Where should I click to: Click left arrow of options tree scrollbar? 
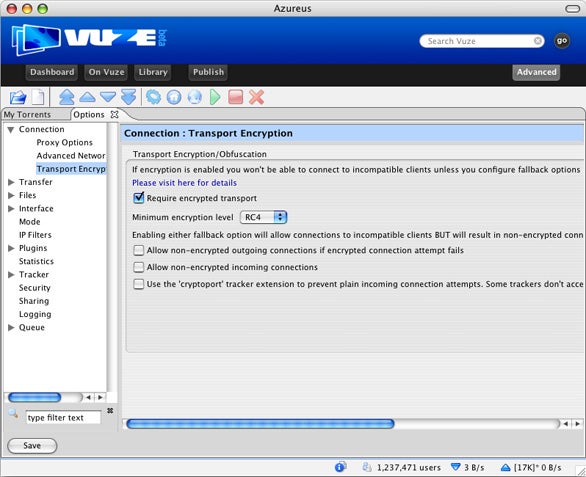point(89,397)
